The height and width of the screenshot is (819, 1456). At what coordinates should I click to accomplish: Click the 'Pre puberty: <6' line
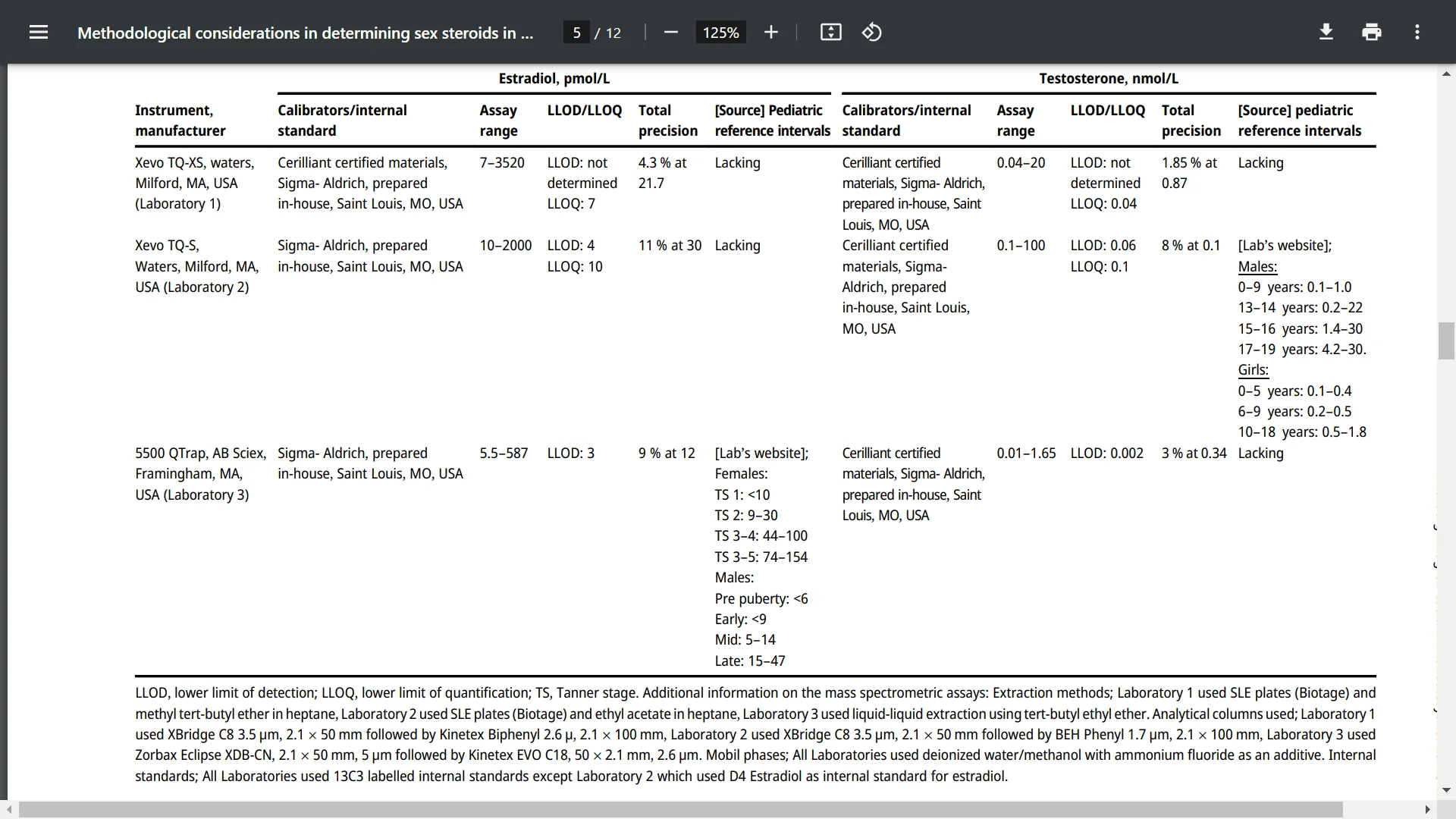click(761, 598)
